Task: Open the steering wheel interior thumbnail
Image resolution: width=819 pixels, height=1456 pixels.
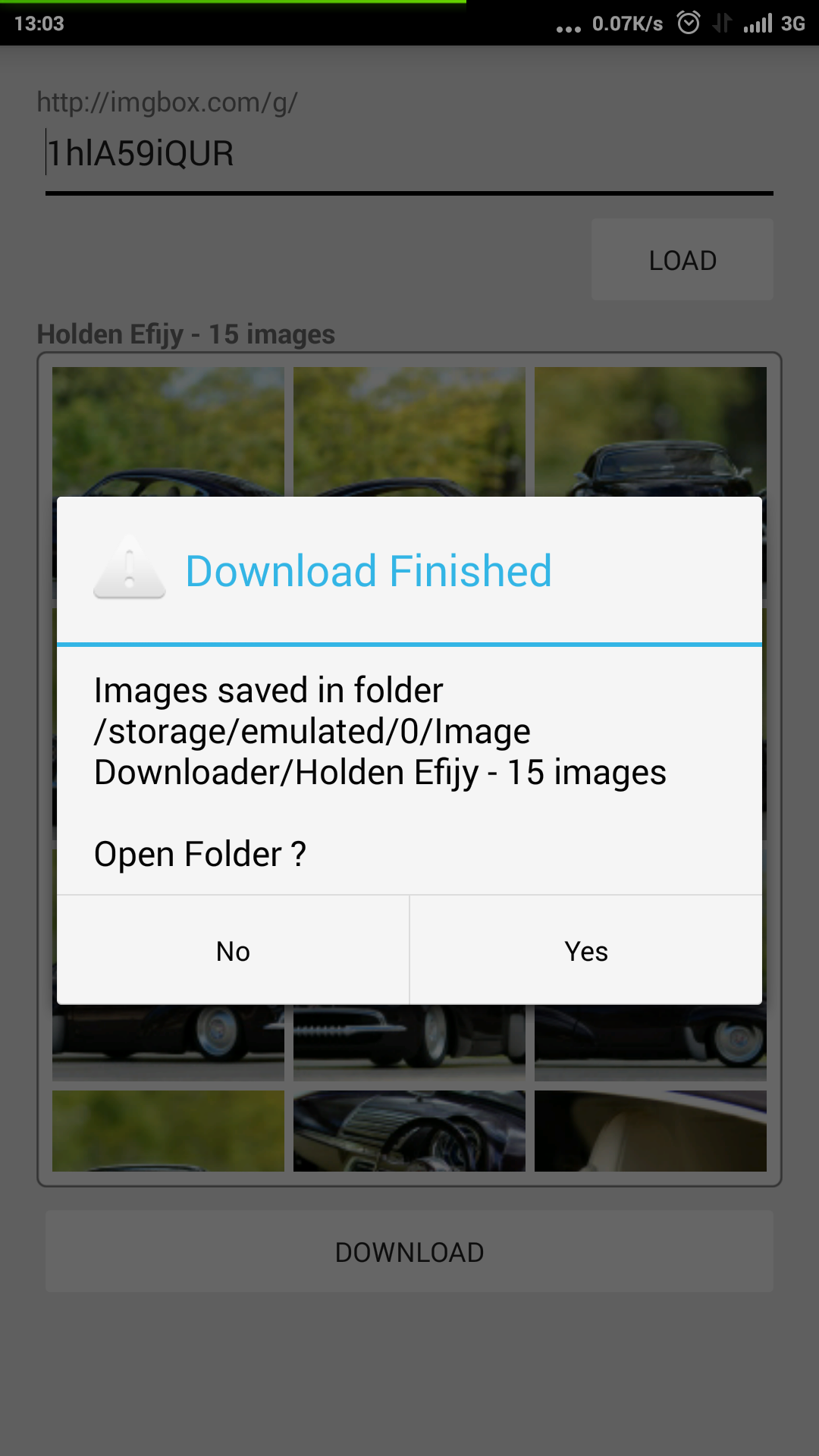Action: click(409, 1131)
